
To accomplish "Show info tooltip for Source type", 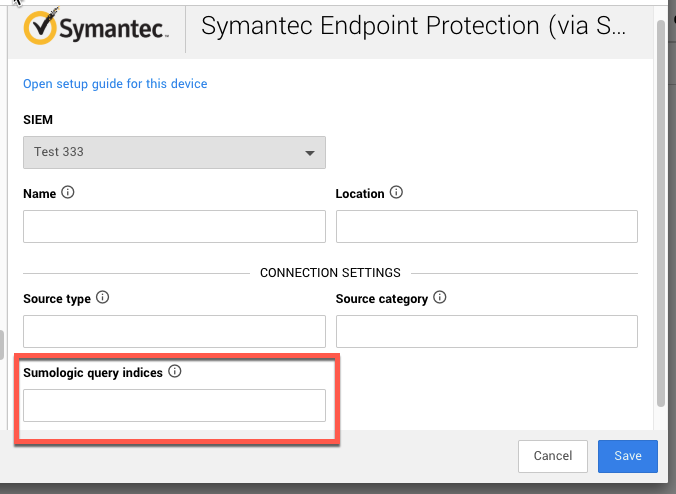I will [103, 297].
